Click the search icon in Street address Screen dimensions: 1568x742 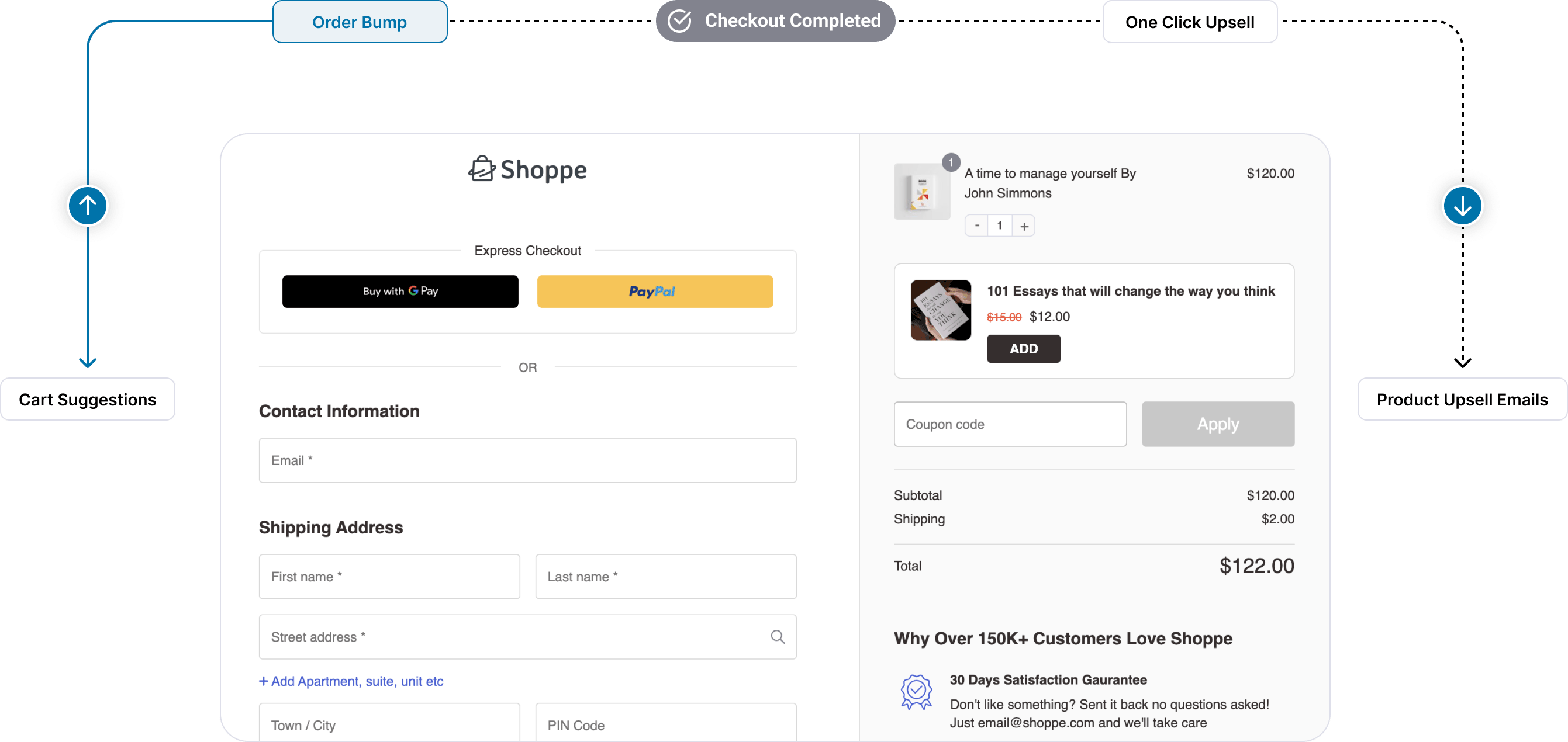[778, 637]
